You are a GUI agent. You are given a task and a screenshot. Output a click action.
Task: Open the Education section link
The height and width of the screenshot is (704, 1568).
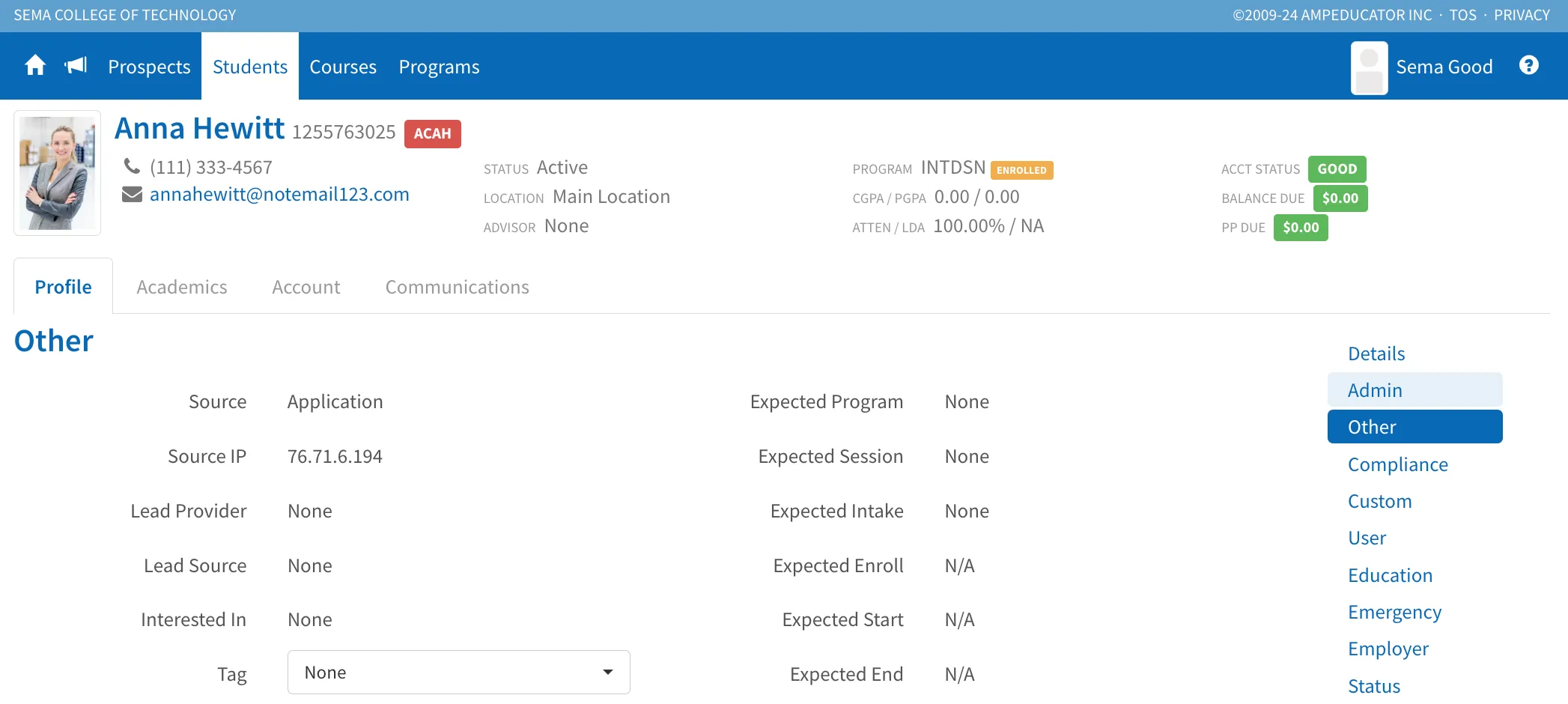(x=1391, y=575)
